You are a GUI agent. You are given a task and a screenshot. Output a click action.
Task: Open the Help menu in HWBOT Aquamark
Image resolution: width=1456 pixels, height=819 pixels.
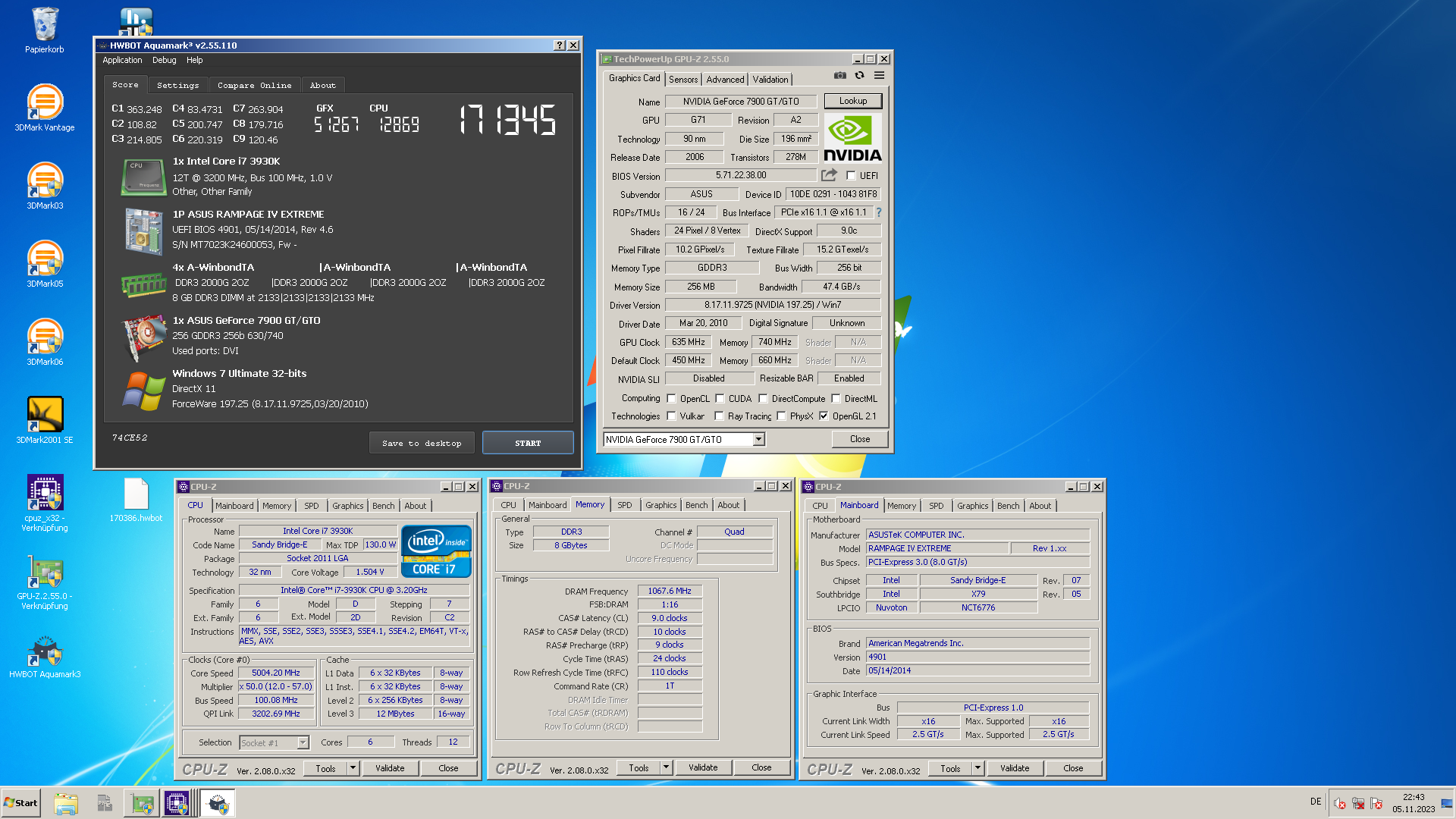195,61
